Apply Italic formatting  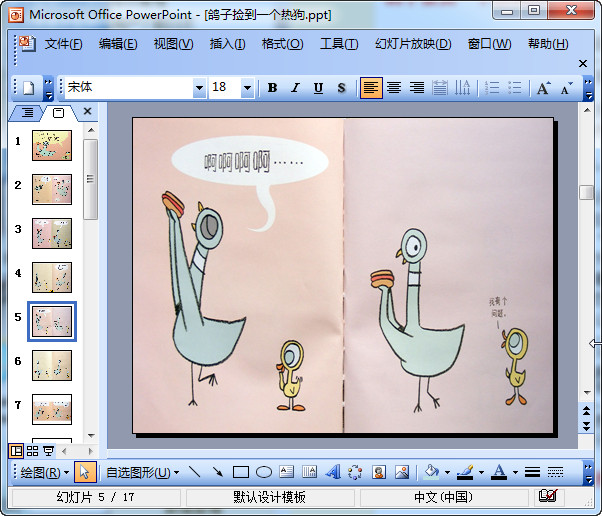click(295, 88)
